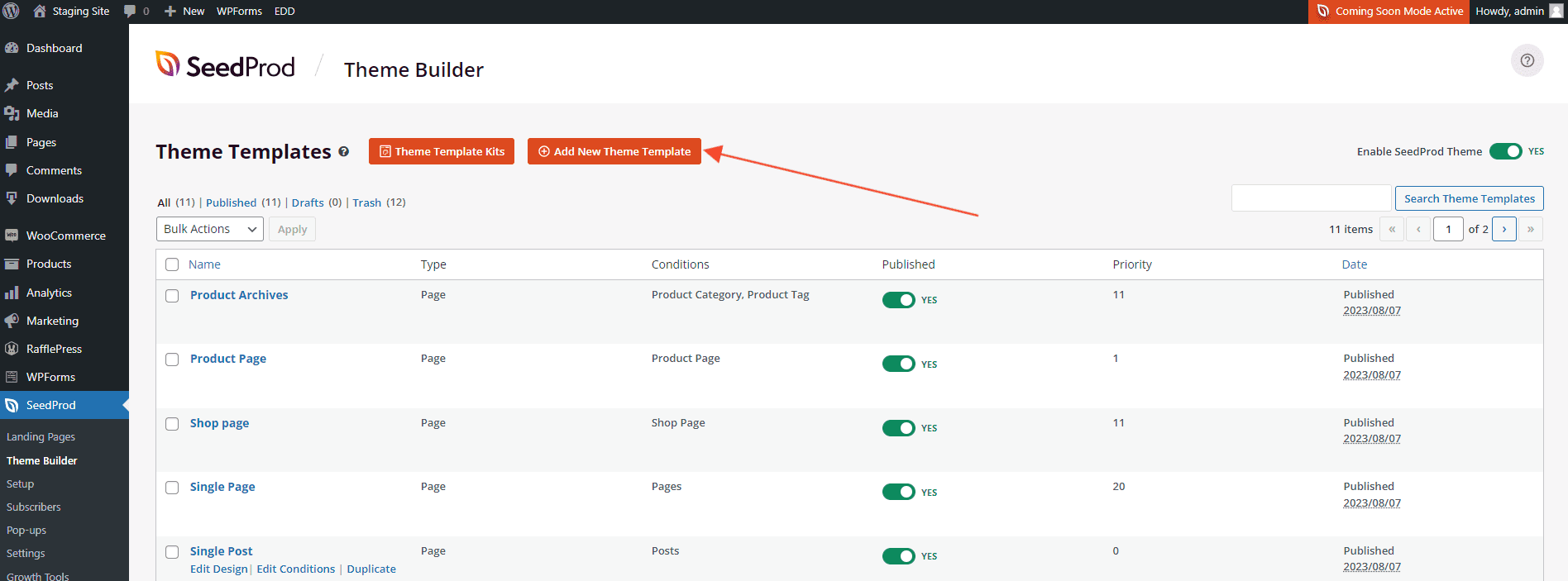Check the select-all checkbox in table header
This screenshot has height=581, width=1568.
point(172,264)
